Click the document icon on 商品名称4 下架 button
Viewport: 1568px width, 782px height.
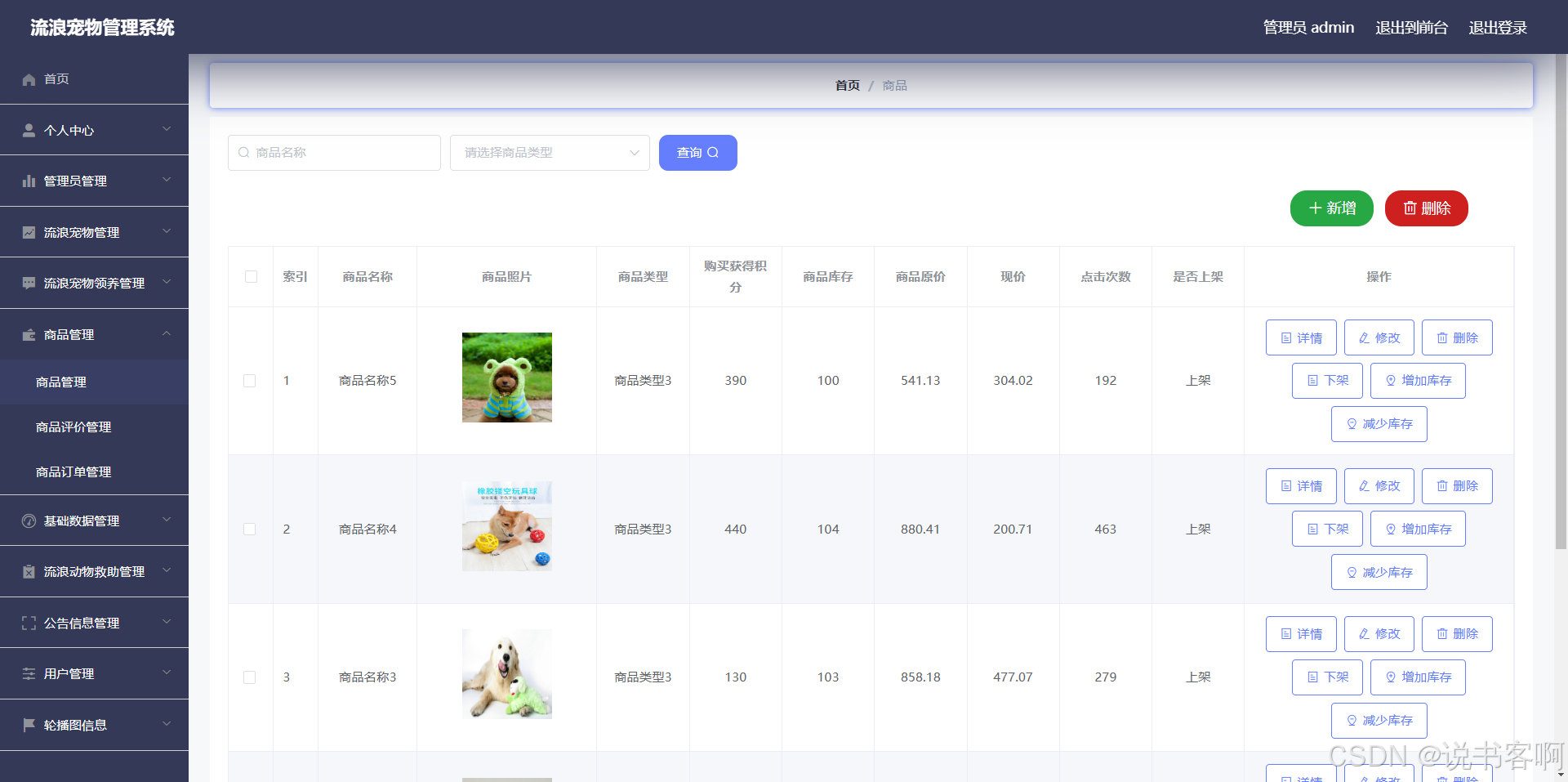(x=1313, y=530)
